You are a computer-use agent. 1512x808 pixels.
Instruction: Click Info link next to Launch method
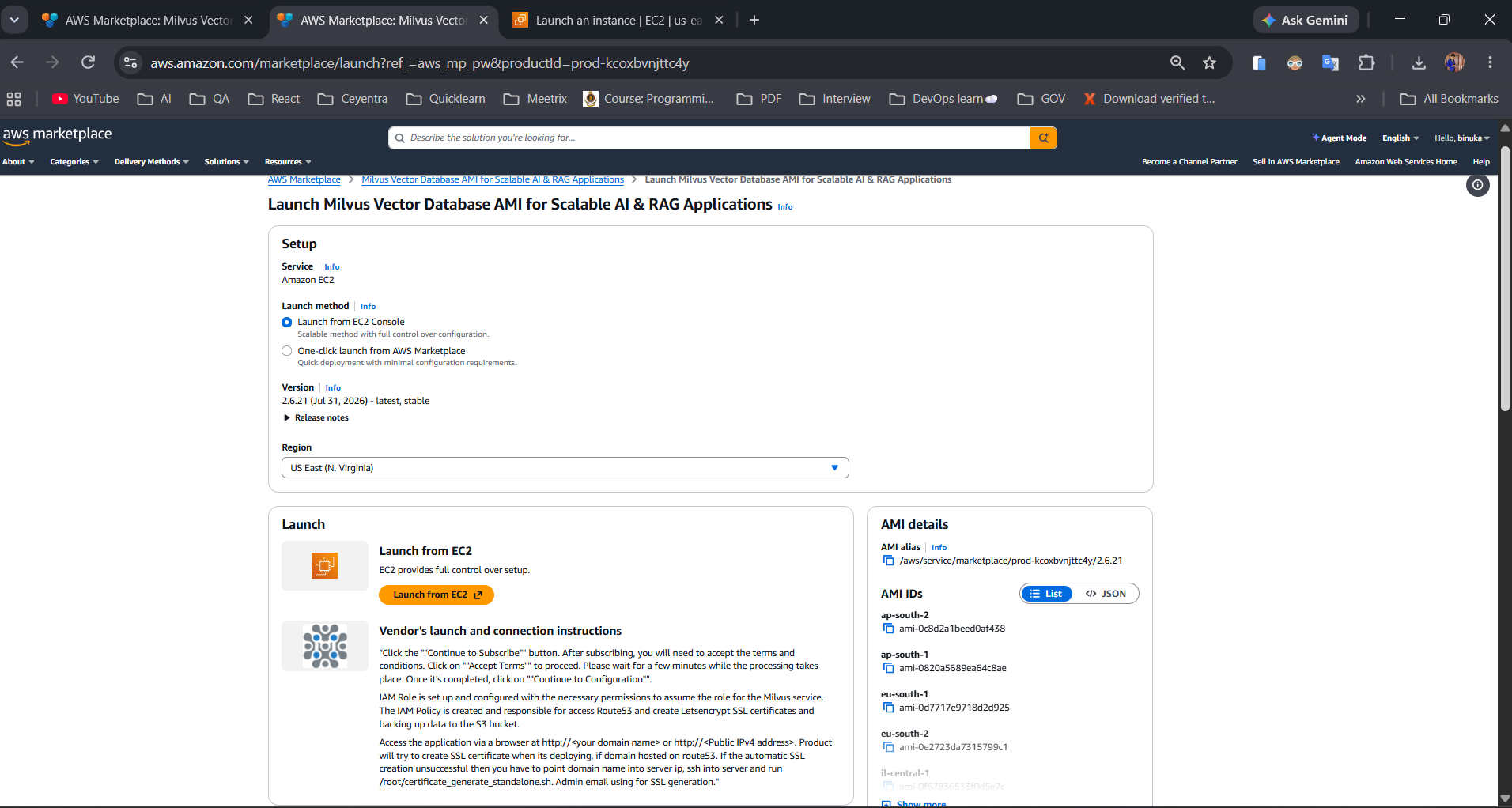coord(369,307)
